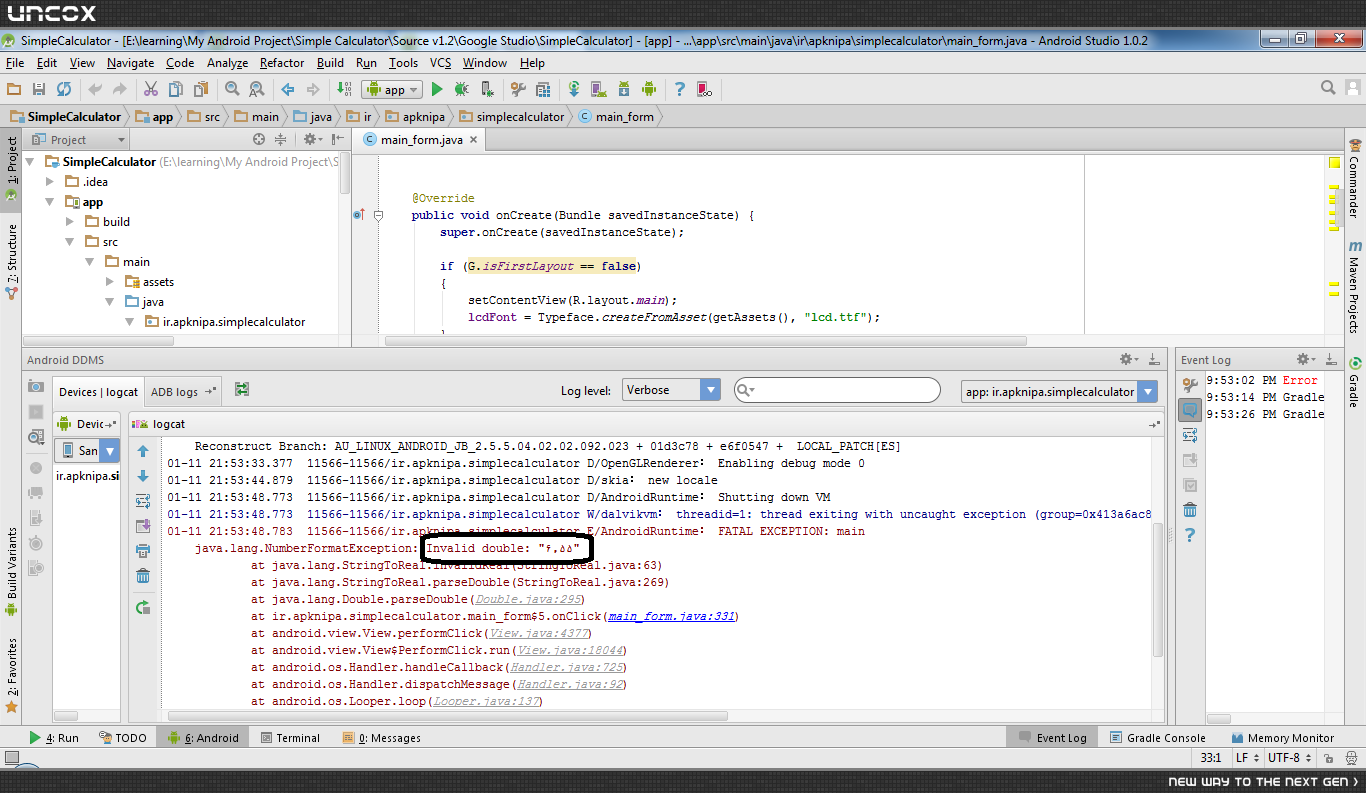This screenshot has width=1366, height=793.
Task: Click the Attach debugger to Android process icon
Action: coord(486,89)
